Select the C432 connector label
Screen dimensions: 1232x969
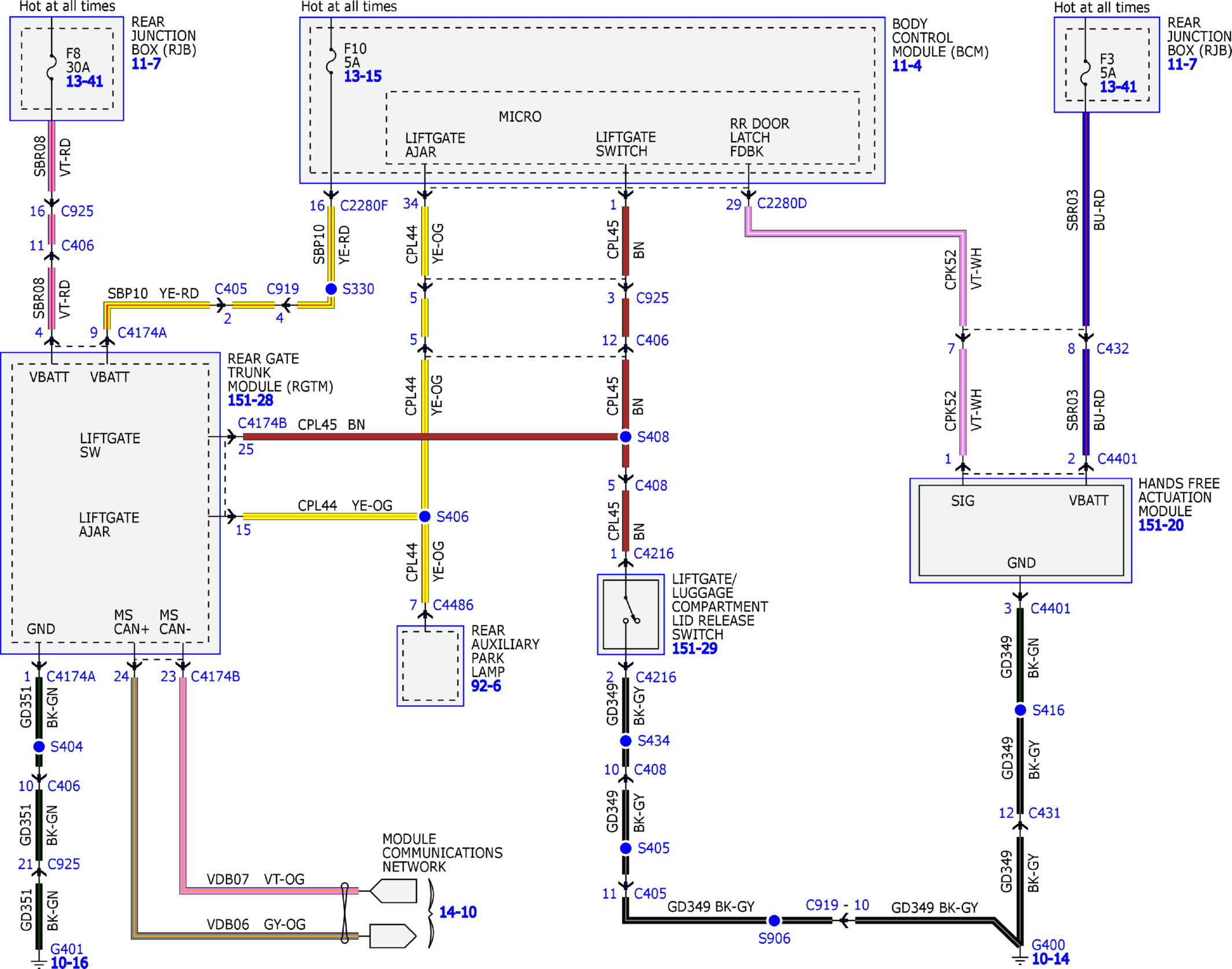(1112, 349)
